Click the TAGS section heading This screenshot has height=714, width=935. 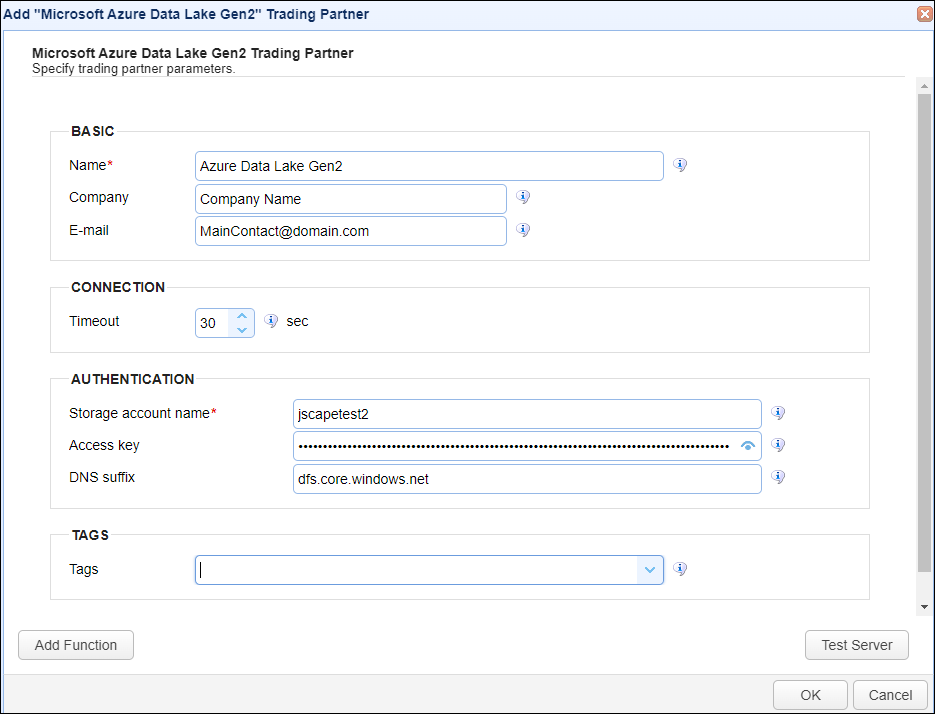(90, 535)
